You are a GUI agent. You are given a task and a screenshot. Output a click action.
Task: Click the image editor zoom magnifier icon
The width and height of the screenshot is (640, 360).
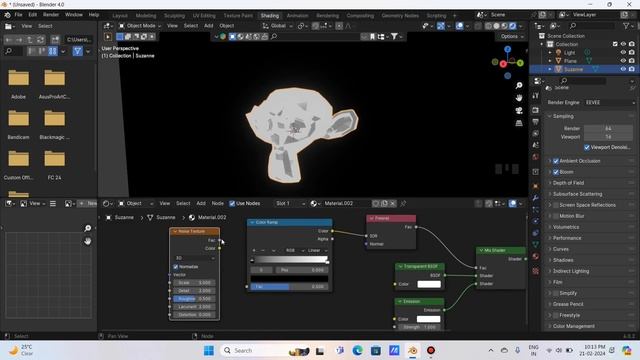coord(87,228)
